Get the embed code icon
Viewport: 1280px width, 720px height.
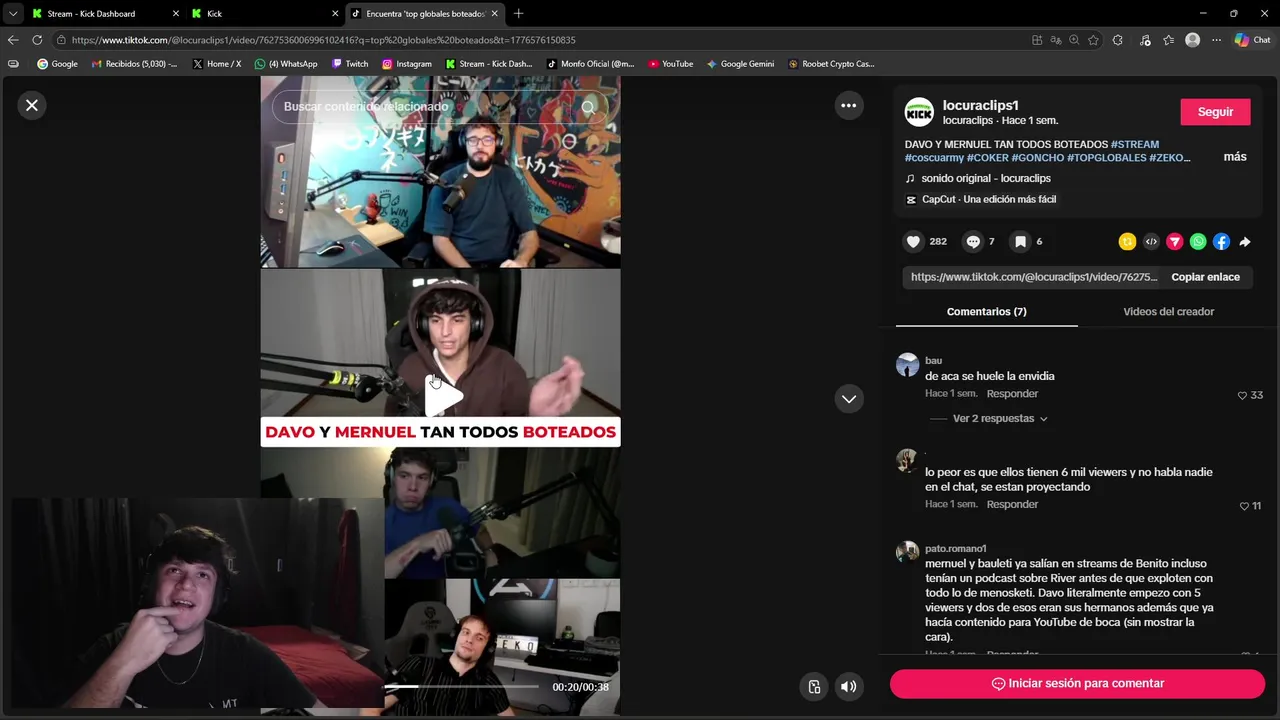(1151, 241)
